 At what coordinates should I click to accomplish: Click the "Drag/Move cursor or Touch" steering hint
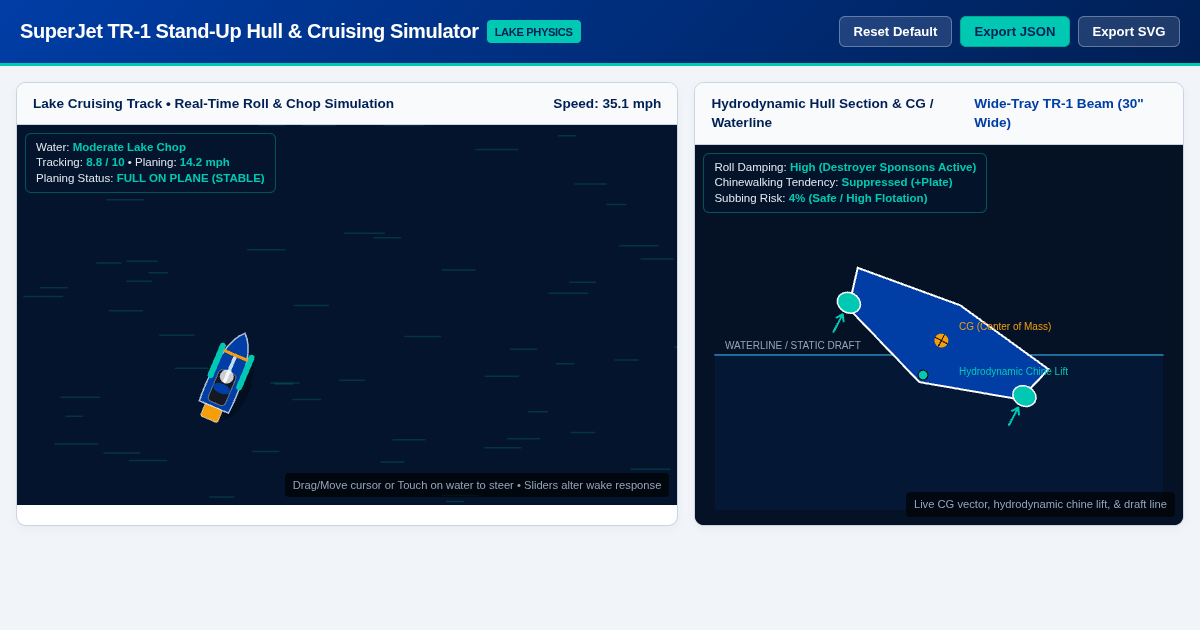tap(477, 485)
